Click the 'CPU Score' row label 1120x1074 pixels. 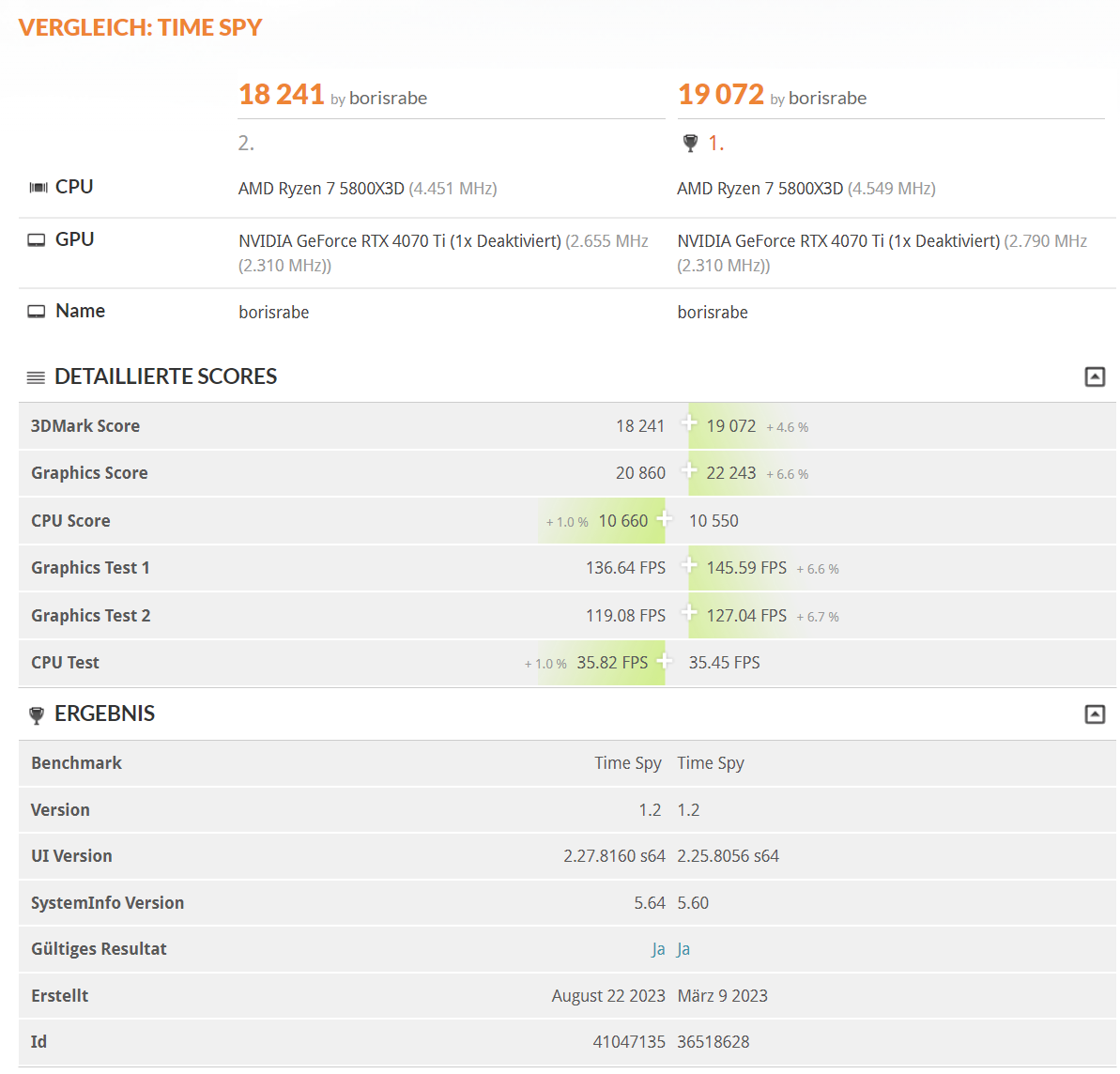click(x=70, y=521)
